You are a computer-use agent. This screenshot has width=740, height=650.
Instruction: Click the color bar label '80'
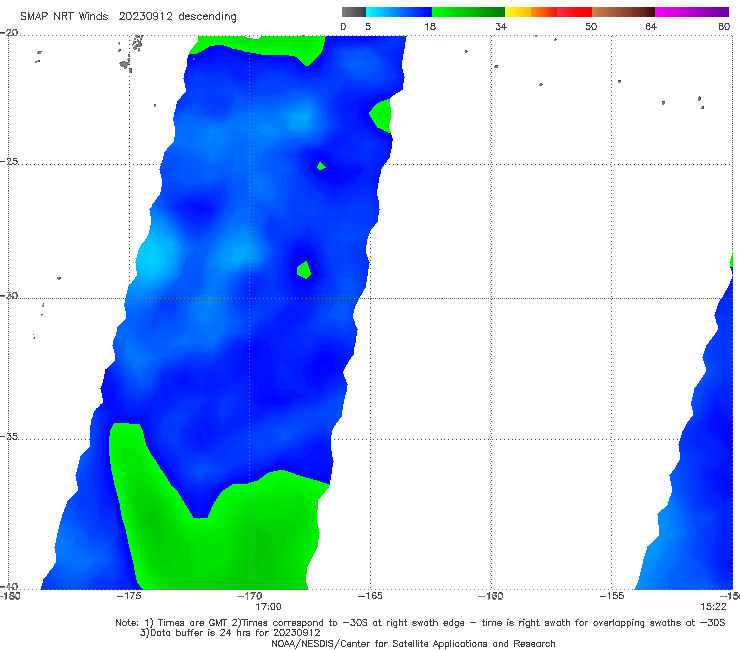click(x=724, y=26)
